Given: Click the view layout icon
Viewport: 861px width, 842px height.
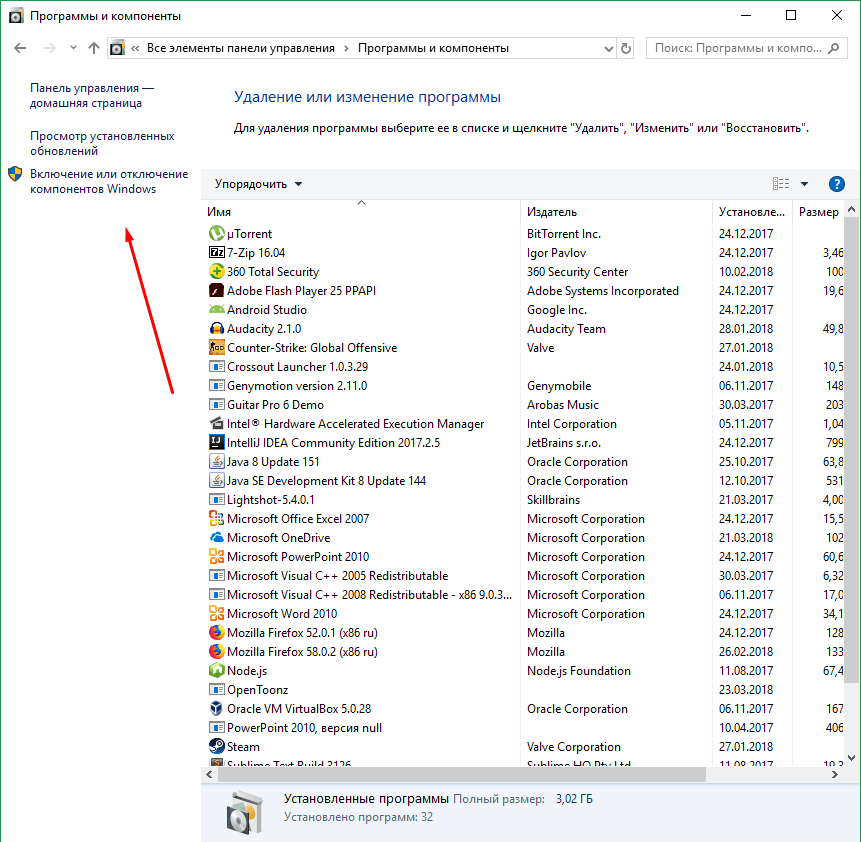Looking at the screenshot, I should pyautogui.click(x=781, y=184).
